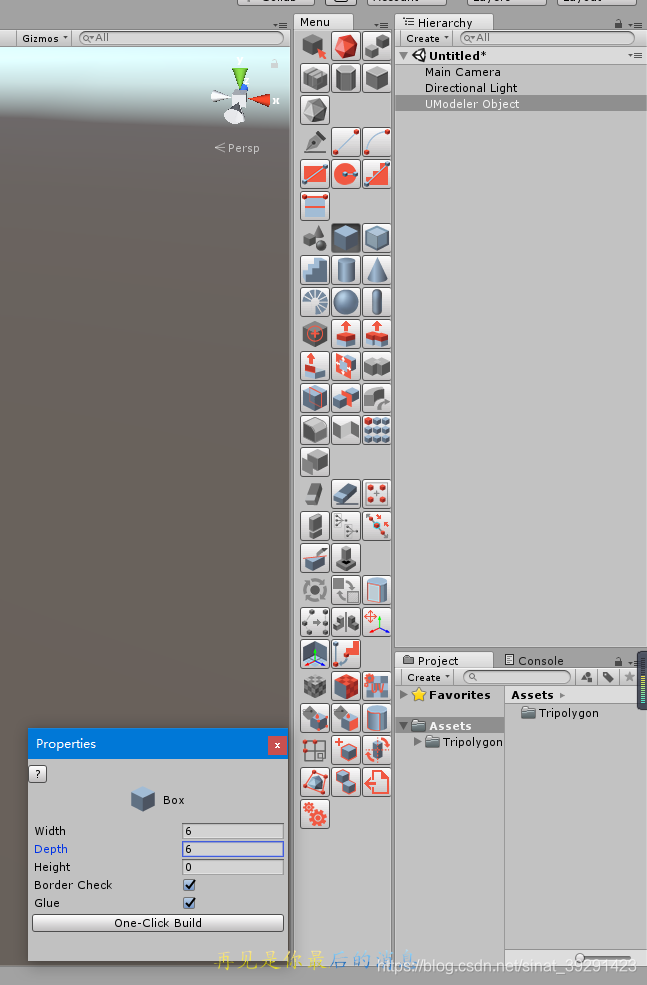647x985 pixels.
Task: Select the two small cubes object tool
Action: pyautogui.click(x=377, y=46)
